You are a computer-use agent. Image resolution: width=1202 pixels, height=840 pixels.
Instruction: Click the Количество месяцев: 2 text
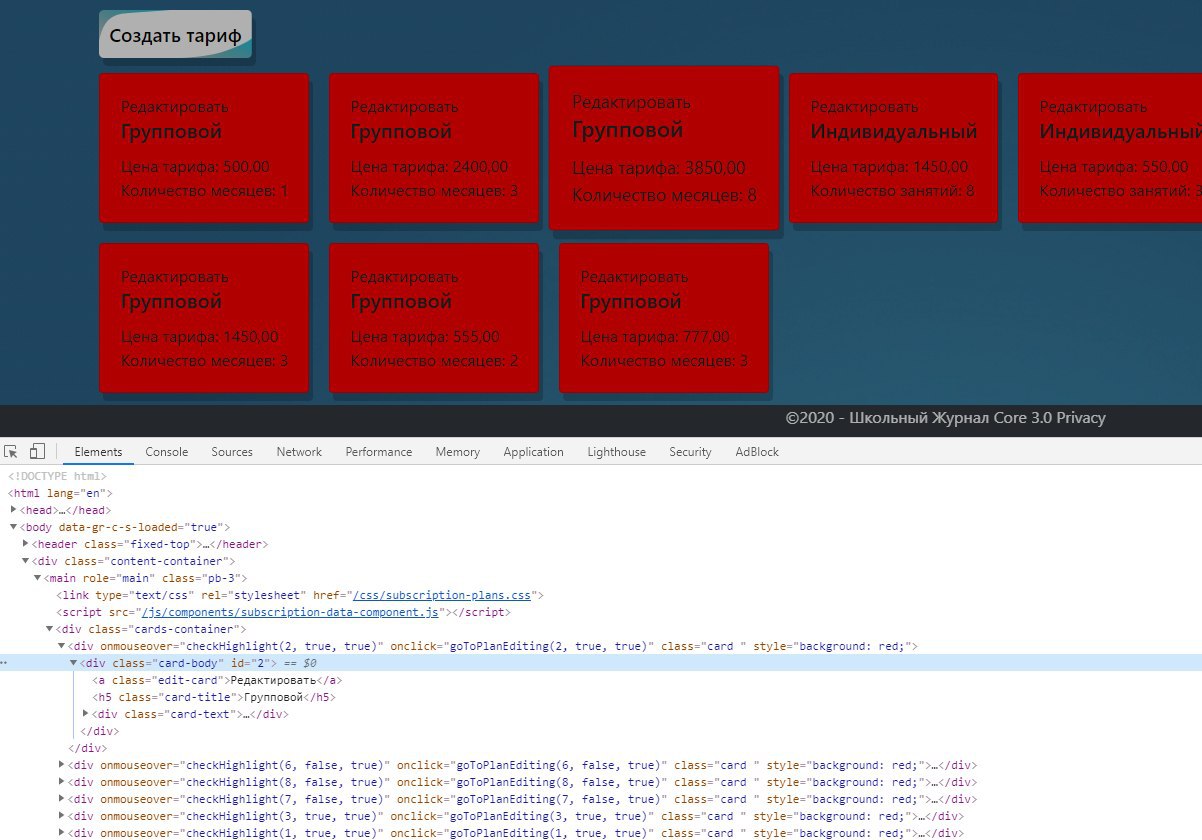(434, 360)
